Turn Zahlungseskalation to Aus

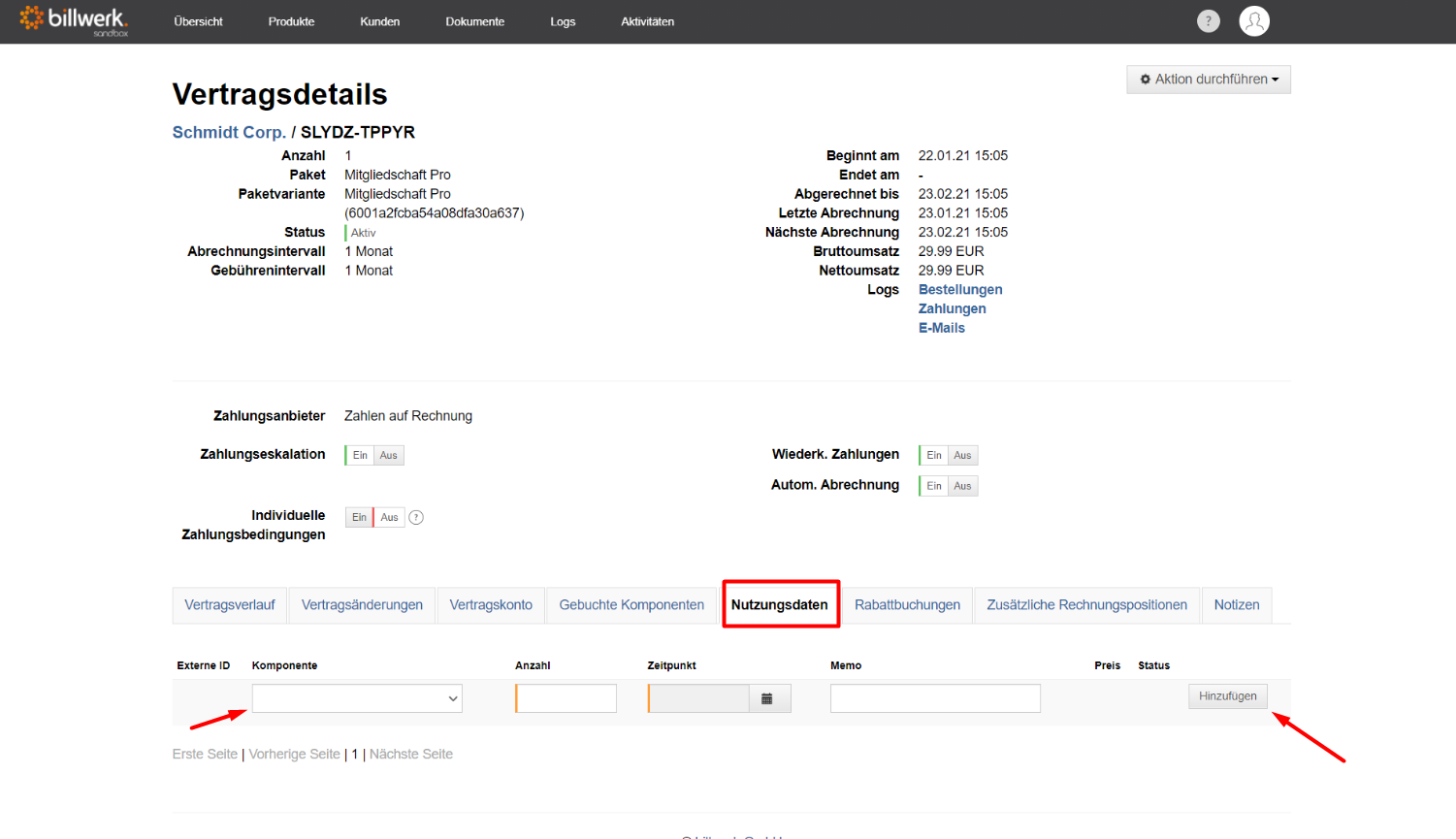389,455
